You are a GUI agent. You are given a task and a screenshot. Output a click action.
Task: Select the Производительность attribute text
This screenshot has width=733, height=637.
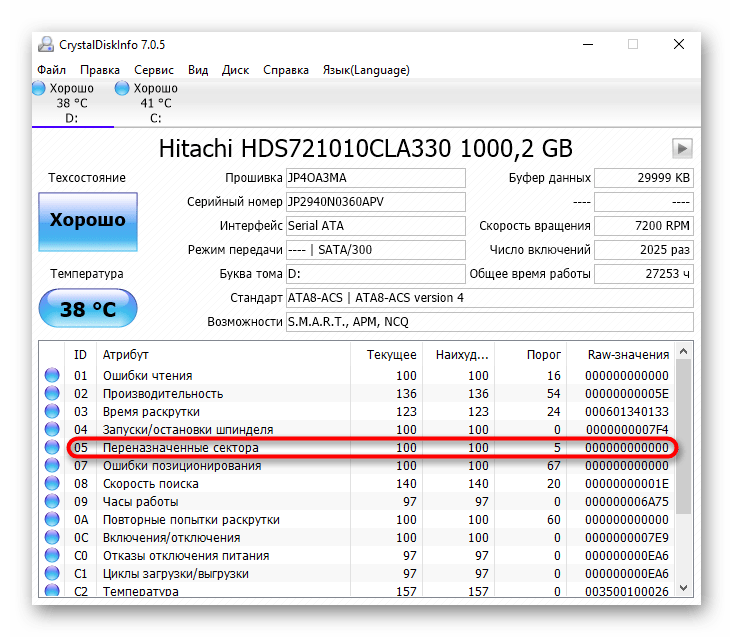point(163,394)
